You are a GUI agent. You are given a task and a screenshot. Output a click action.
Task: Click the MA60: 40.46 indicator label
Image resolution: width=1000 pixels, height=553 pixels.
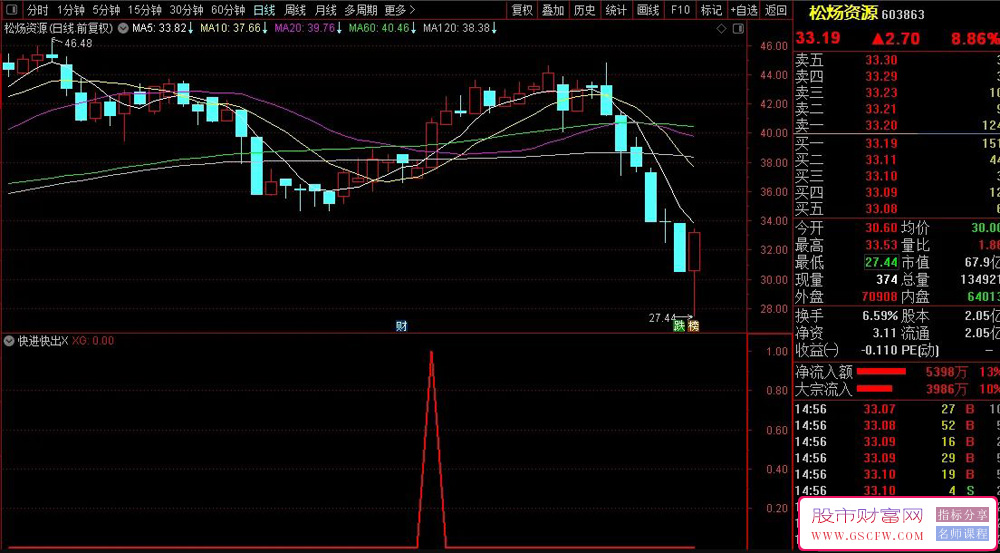383,28
